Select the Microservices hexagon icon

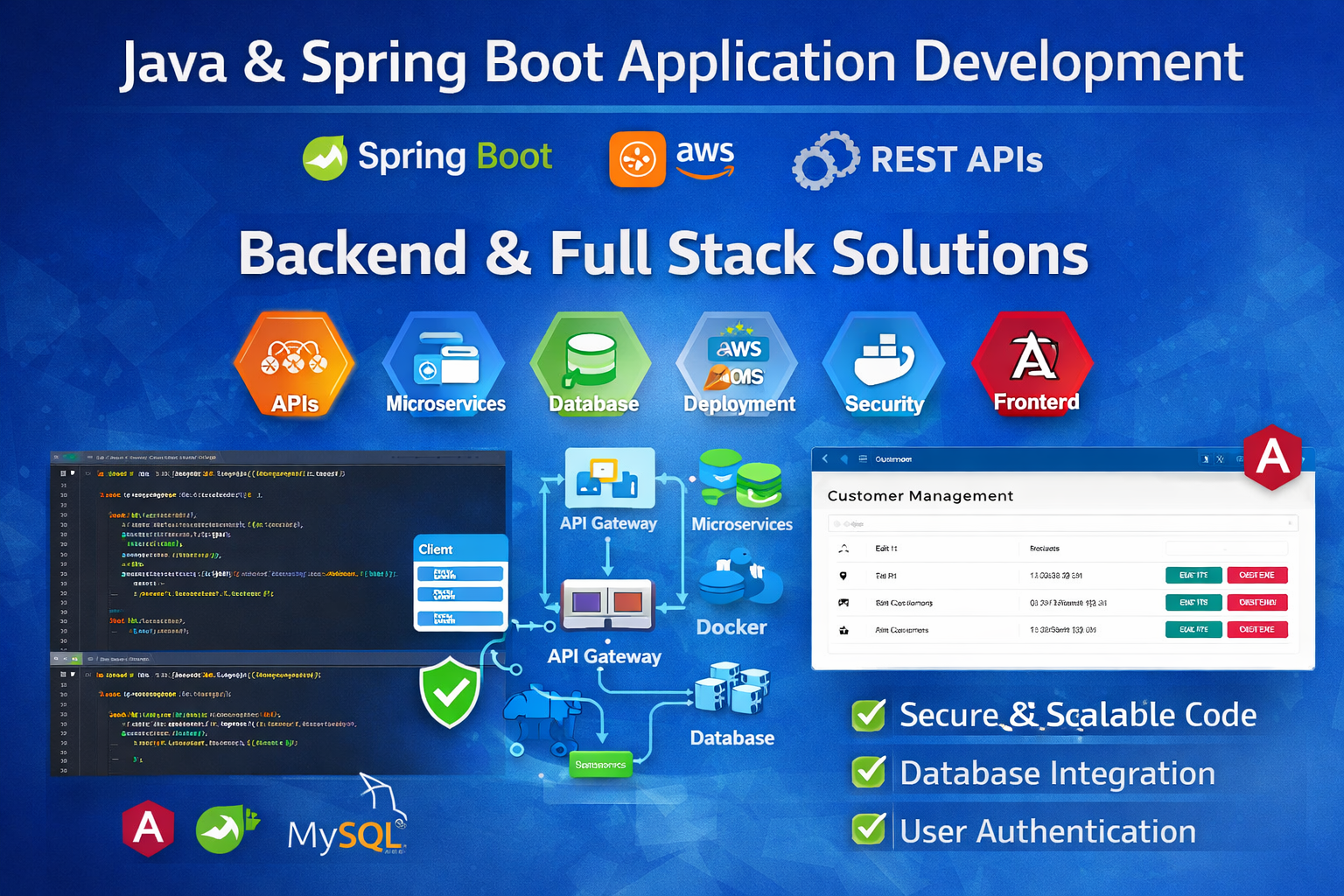coord(444,364)
